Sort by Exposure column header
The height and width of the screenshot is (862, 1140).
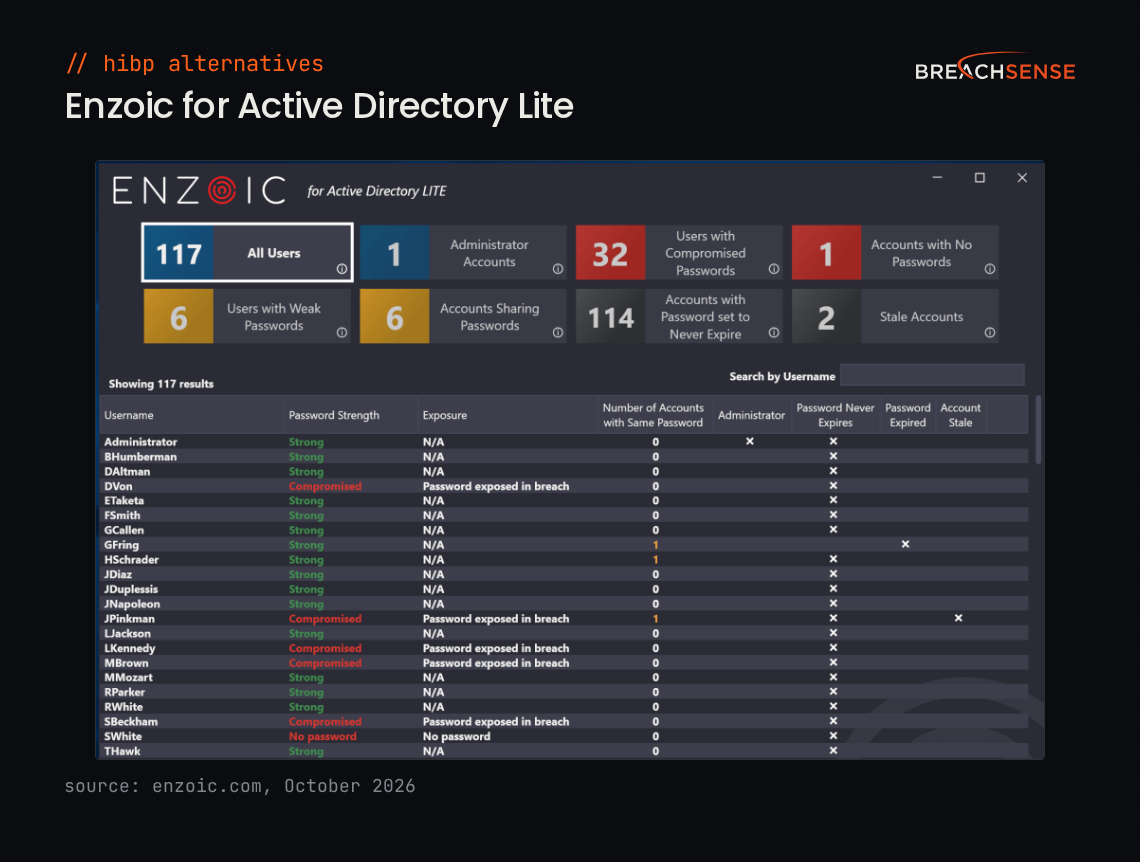click(508, 415)
